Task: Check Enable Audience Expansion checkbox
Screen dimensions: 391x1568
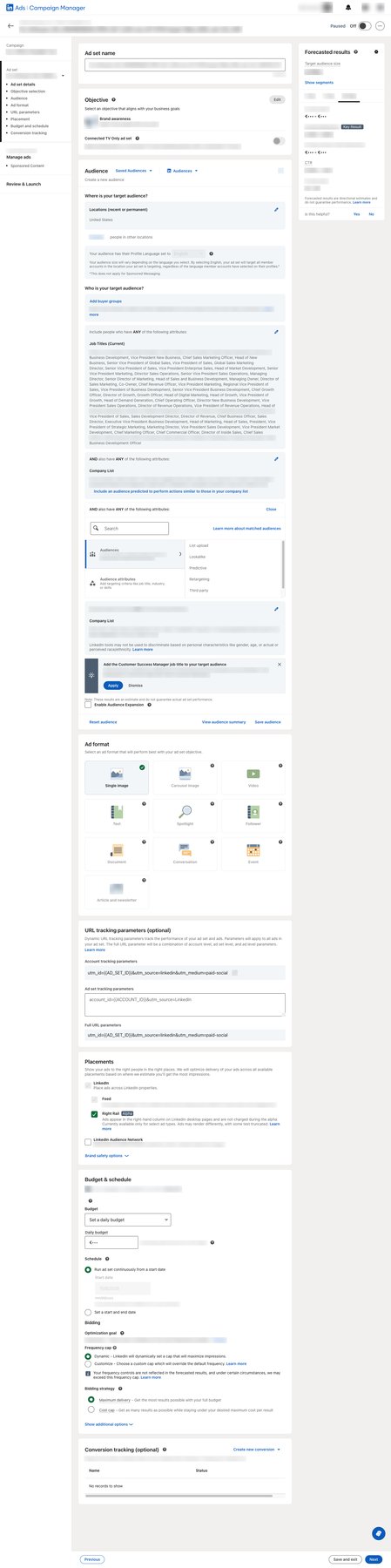Action: click(x=88, y=705)
